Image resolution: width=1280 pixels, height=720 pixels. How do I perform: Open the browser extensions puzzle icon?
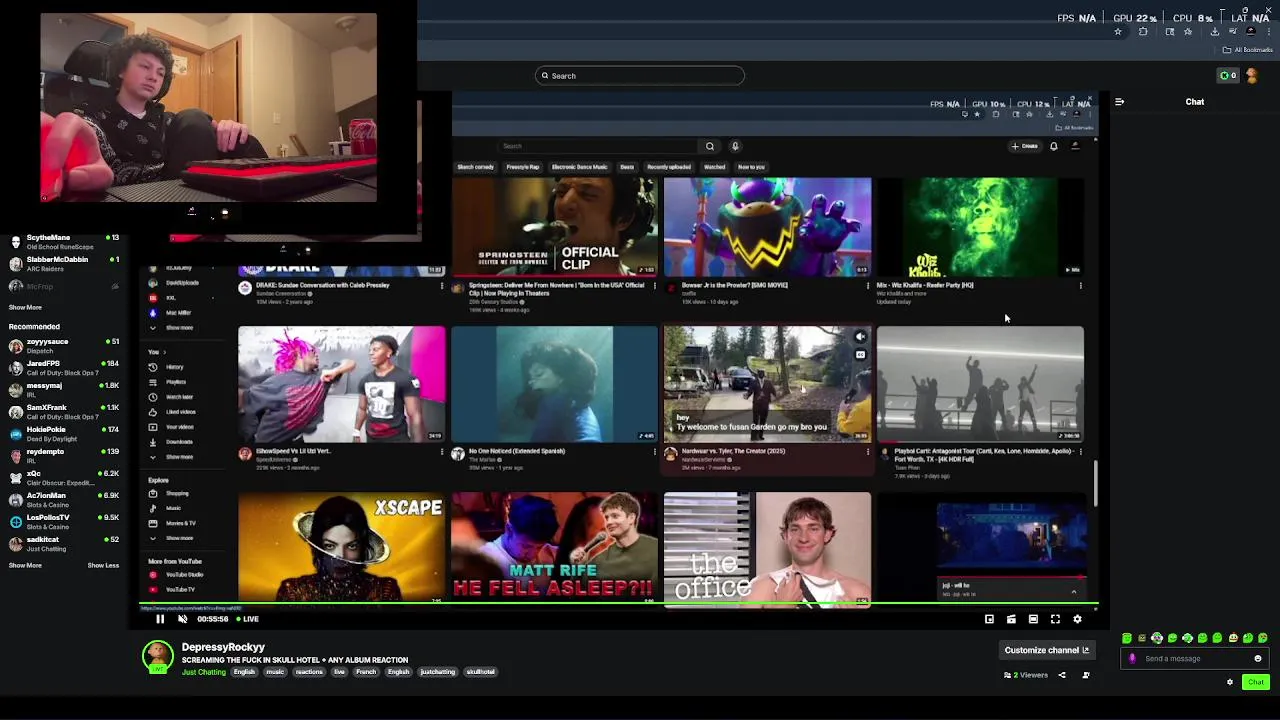click(1143, 32)
